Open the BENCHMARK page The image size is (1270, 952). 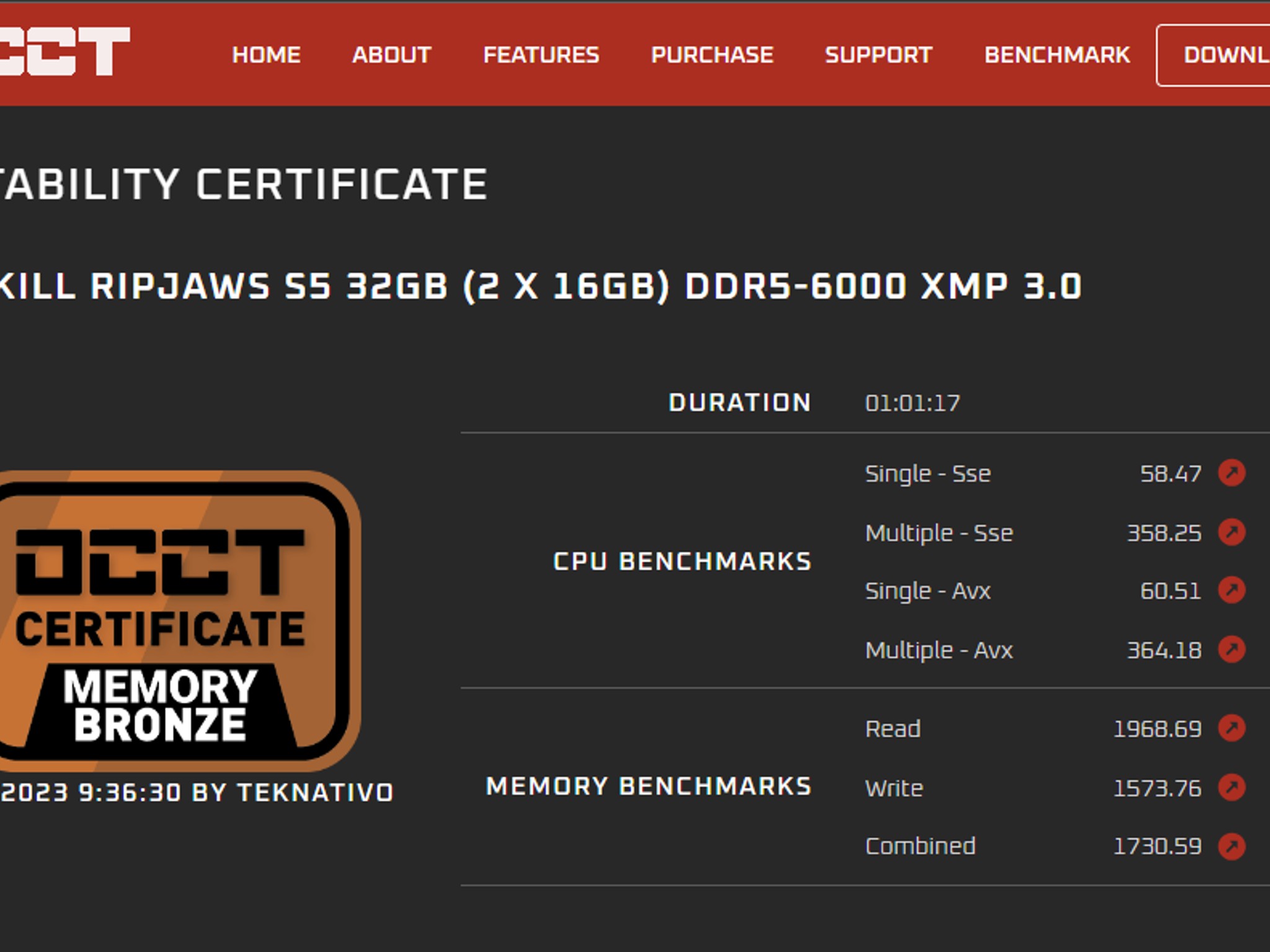1057,55
